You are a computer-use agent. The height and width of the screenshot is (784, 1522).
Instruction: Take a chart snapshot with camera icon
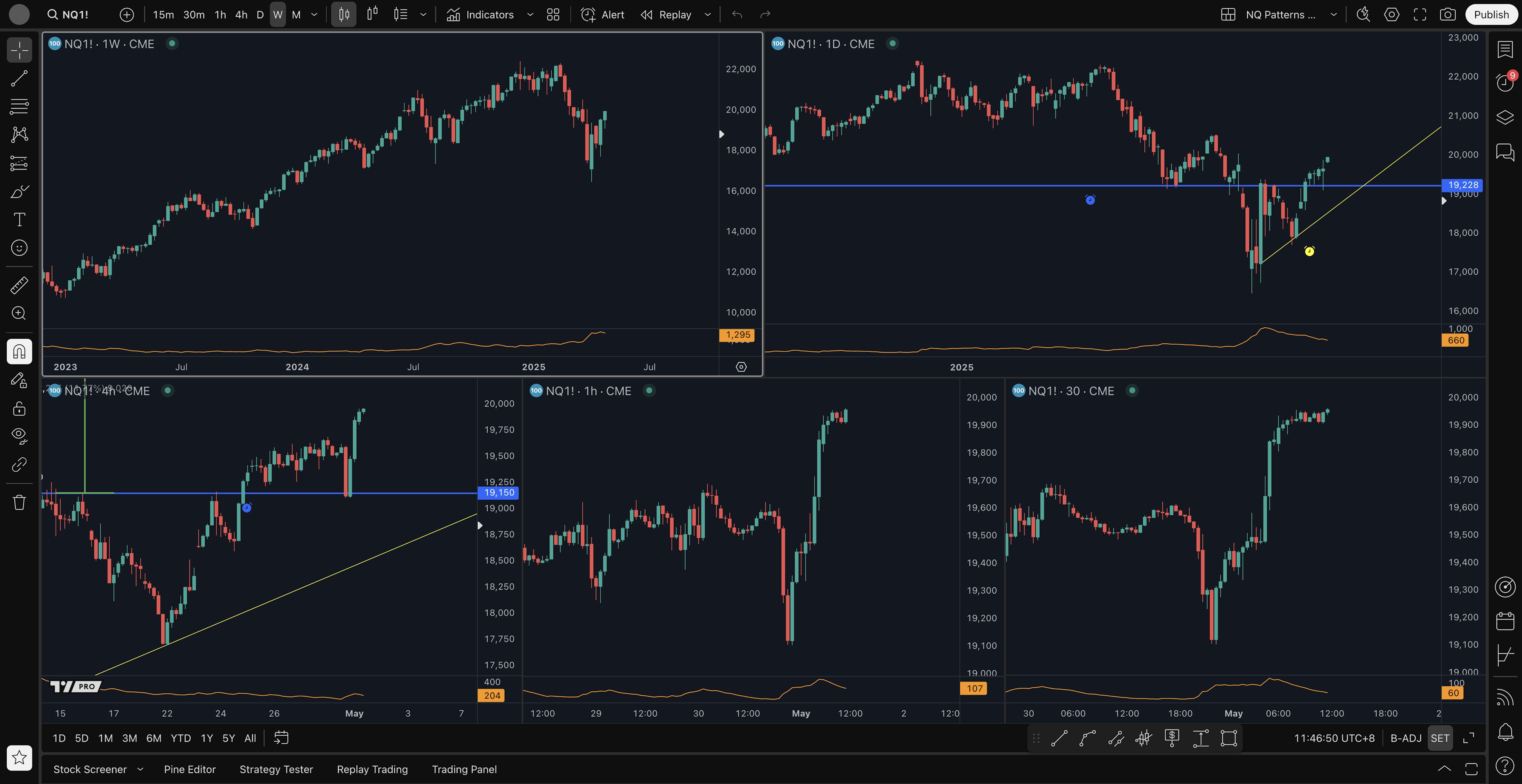(x=1447, y=15)
